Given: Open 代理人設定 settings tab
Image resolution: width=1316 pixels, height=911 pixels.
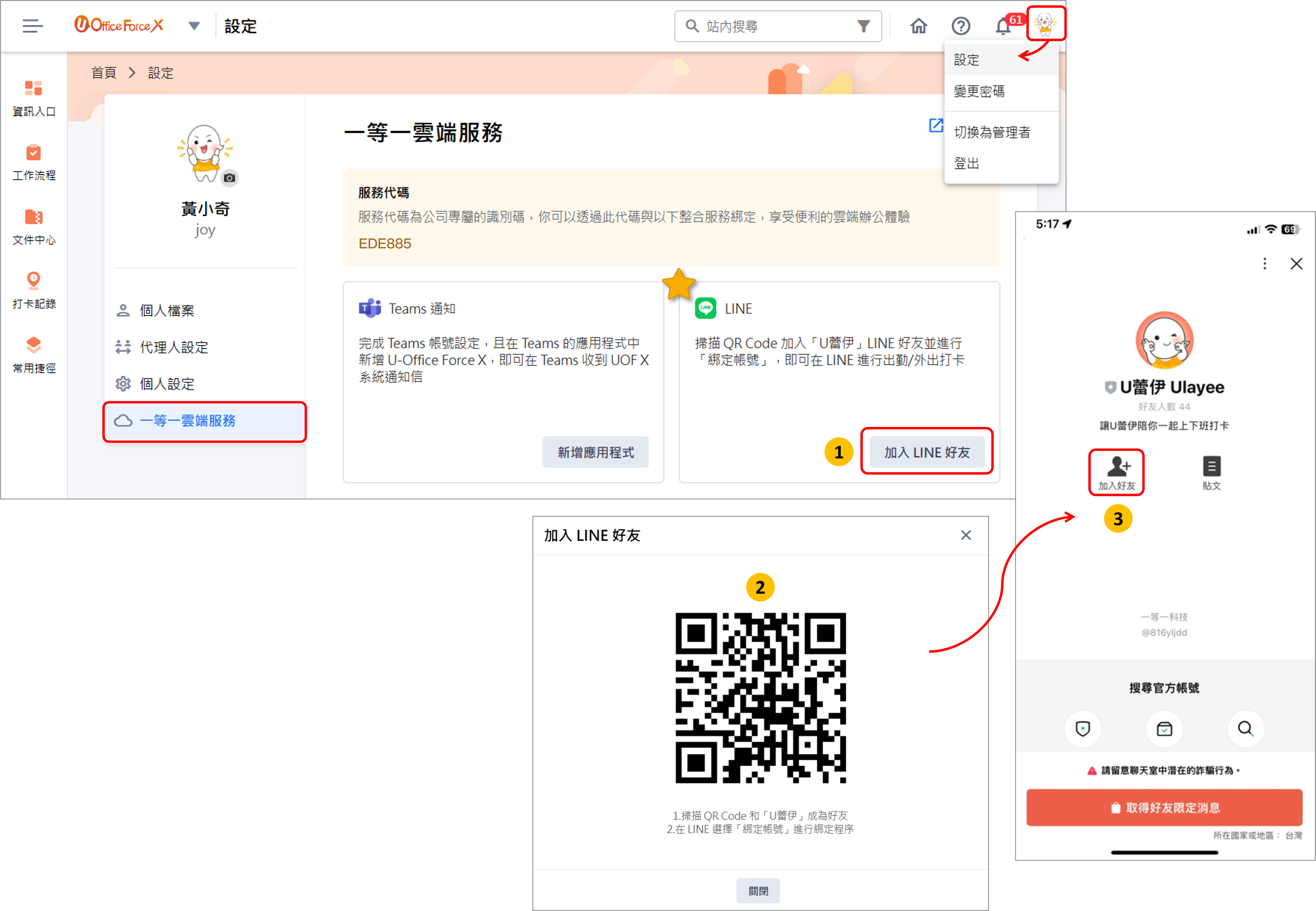Looking at the screenshot, I should click(x=205, y=347).
